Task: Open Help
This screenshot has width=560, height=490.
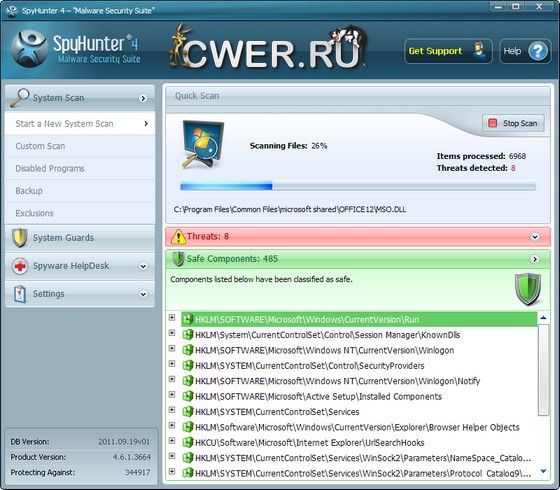Action: [525, 51]
